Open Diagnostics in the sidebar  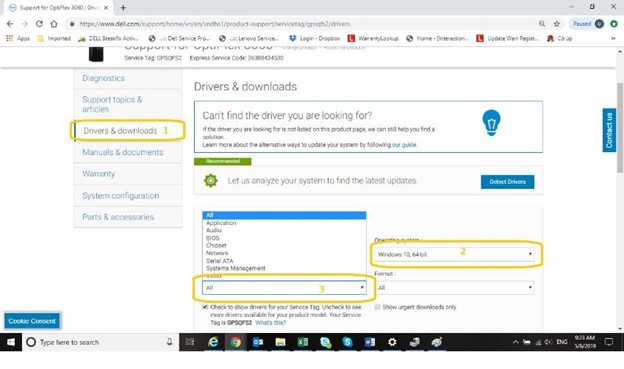(x=103, y=78)
